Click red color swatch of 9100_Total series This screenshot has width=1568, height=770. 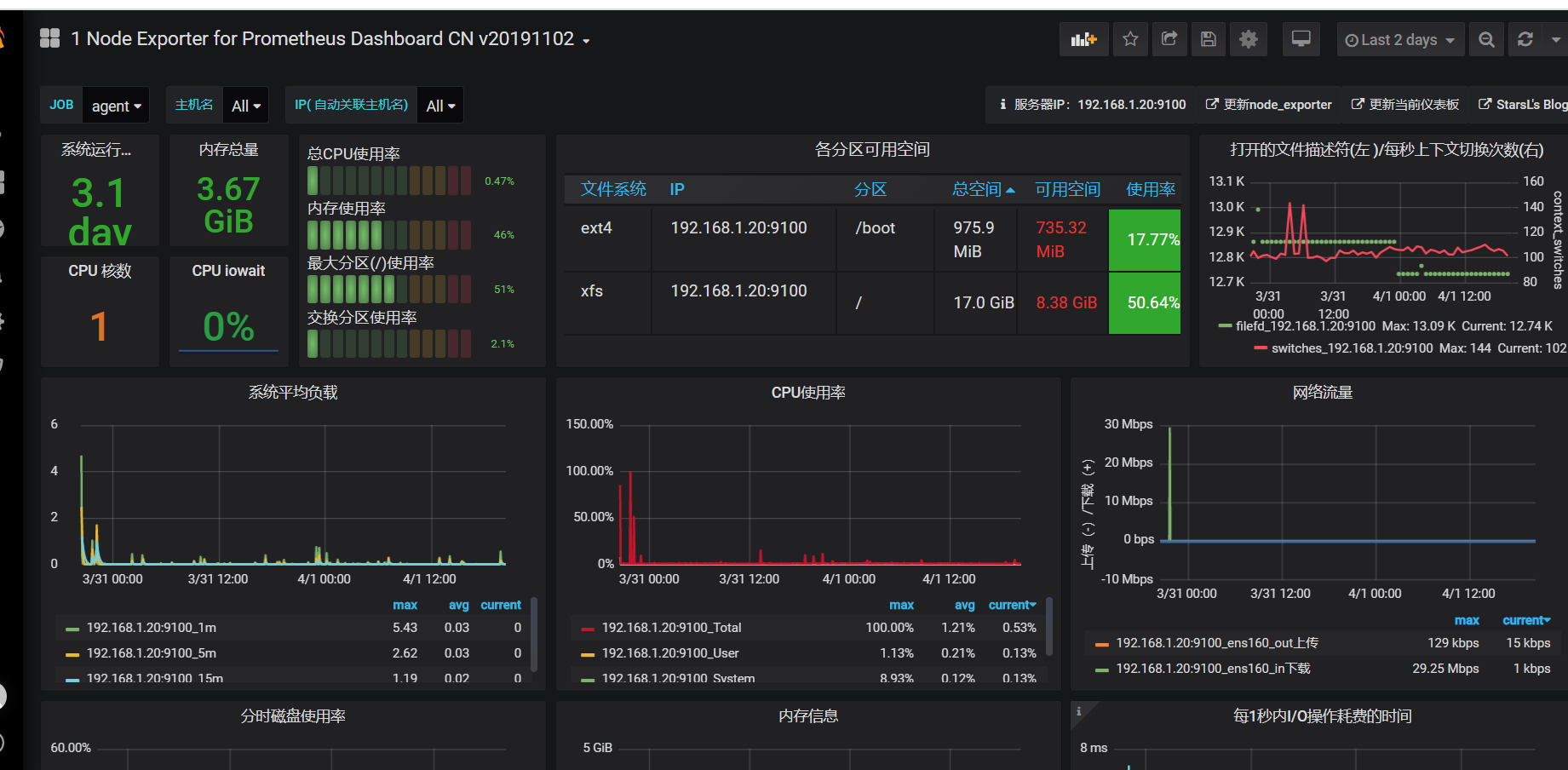587,629
